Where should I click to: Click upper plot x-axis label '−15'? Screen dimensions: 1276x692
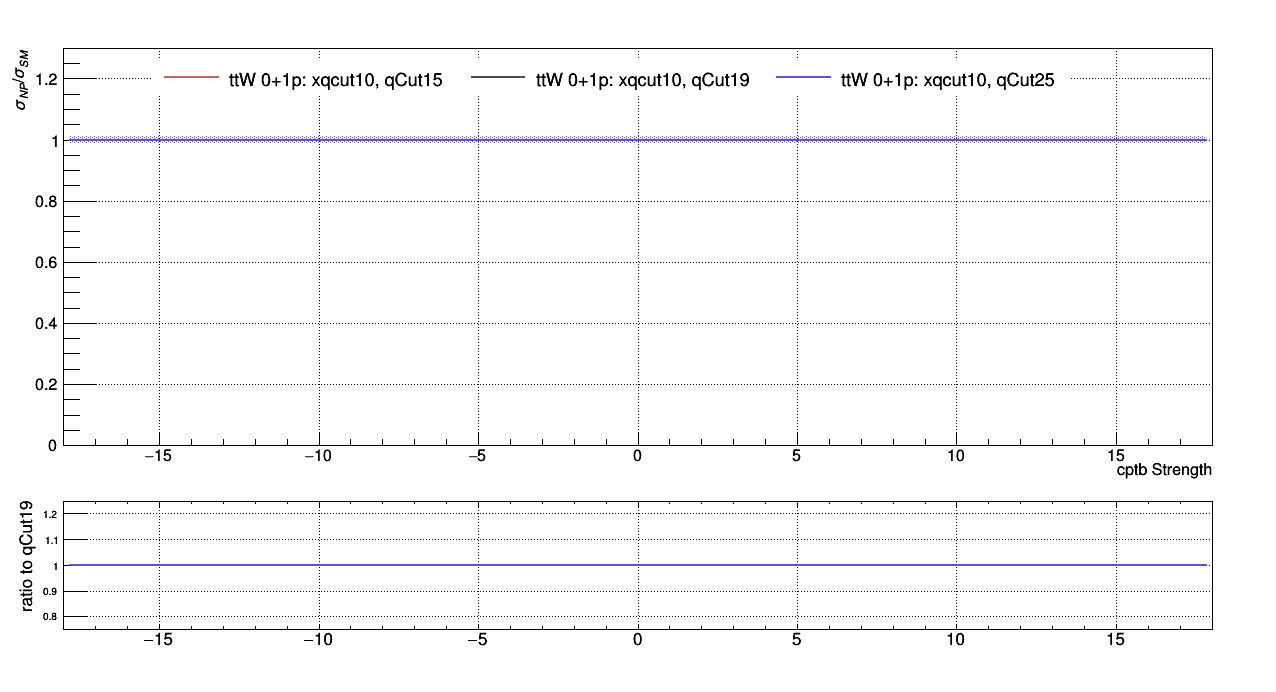click(158, 457)
